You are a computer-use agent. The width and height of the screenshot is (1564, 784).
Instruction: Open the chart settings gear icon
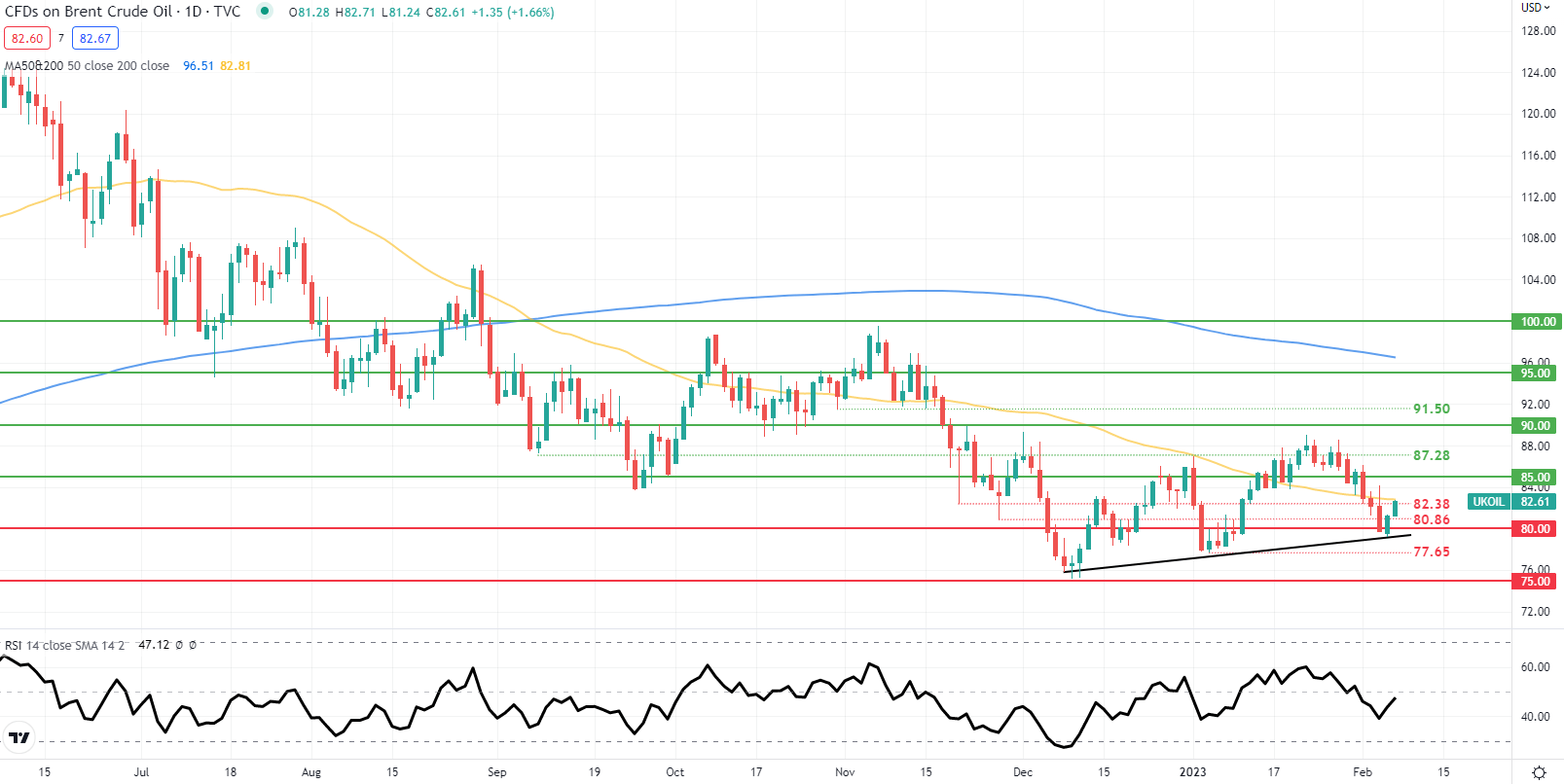[1539, 772]
